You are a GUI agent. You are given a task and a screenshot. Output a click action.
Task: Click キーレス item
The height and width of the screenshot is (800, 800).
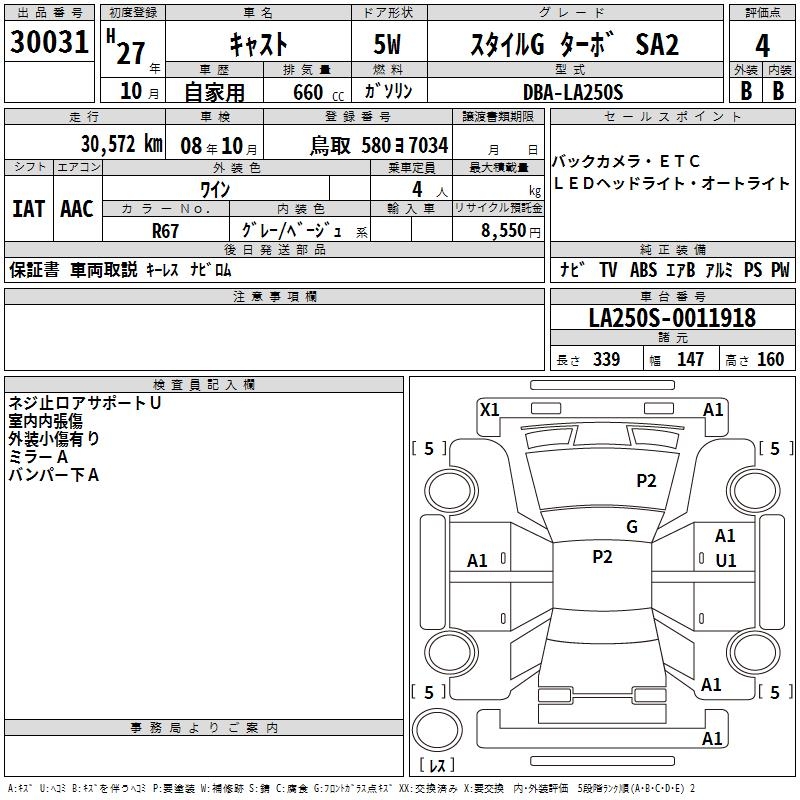coord(162,270)
